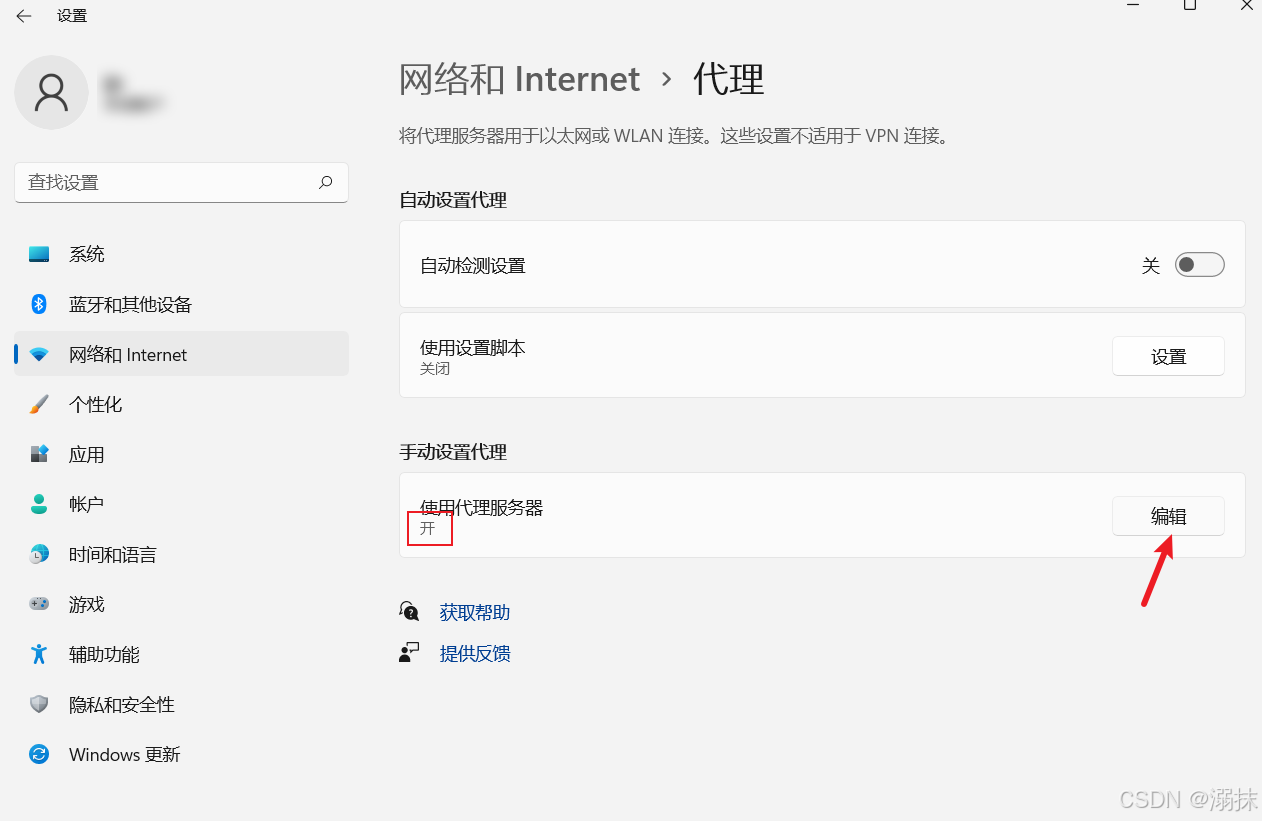Select the 应用 sidebar icon

38,454
